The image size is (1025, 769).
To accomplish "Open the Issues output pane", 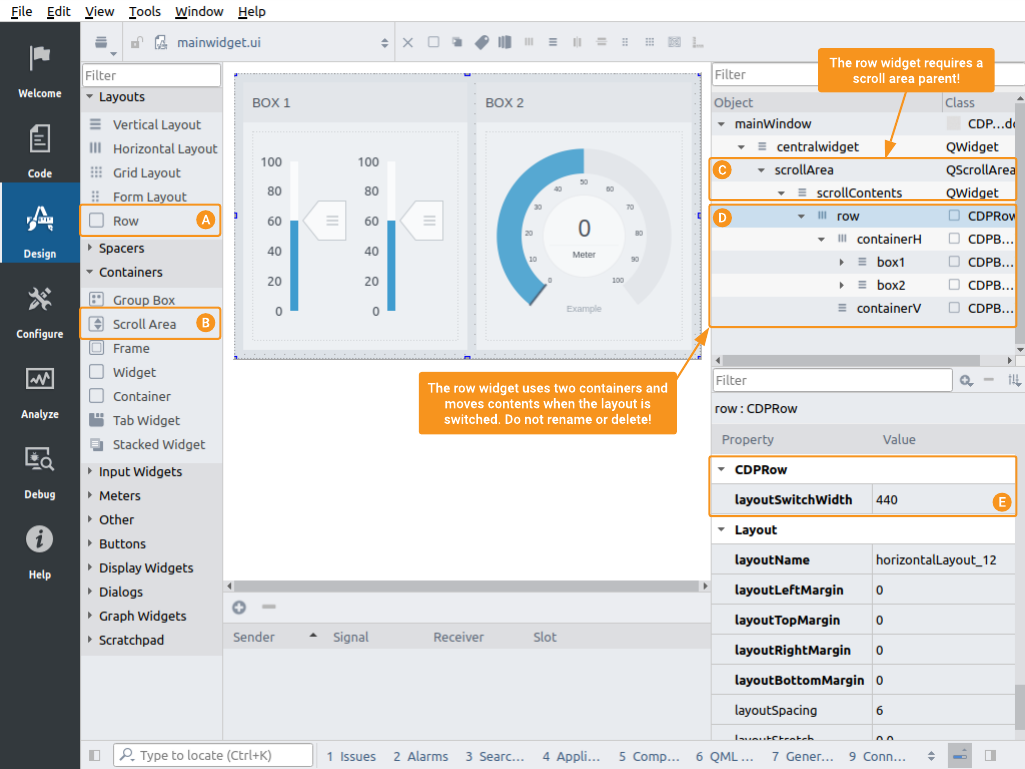I will [x=351, y=756].
